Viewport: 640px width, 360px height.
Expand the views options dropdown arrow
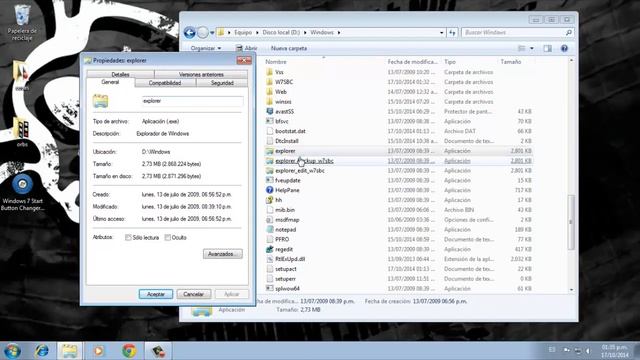tap(531, 48)
